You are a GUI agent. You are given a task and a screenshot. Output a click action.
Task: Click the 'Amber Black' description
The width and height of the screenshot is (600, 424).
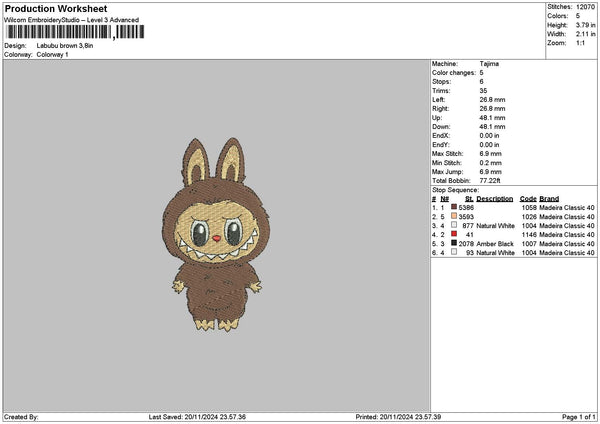point(495,244)
